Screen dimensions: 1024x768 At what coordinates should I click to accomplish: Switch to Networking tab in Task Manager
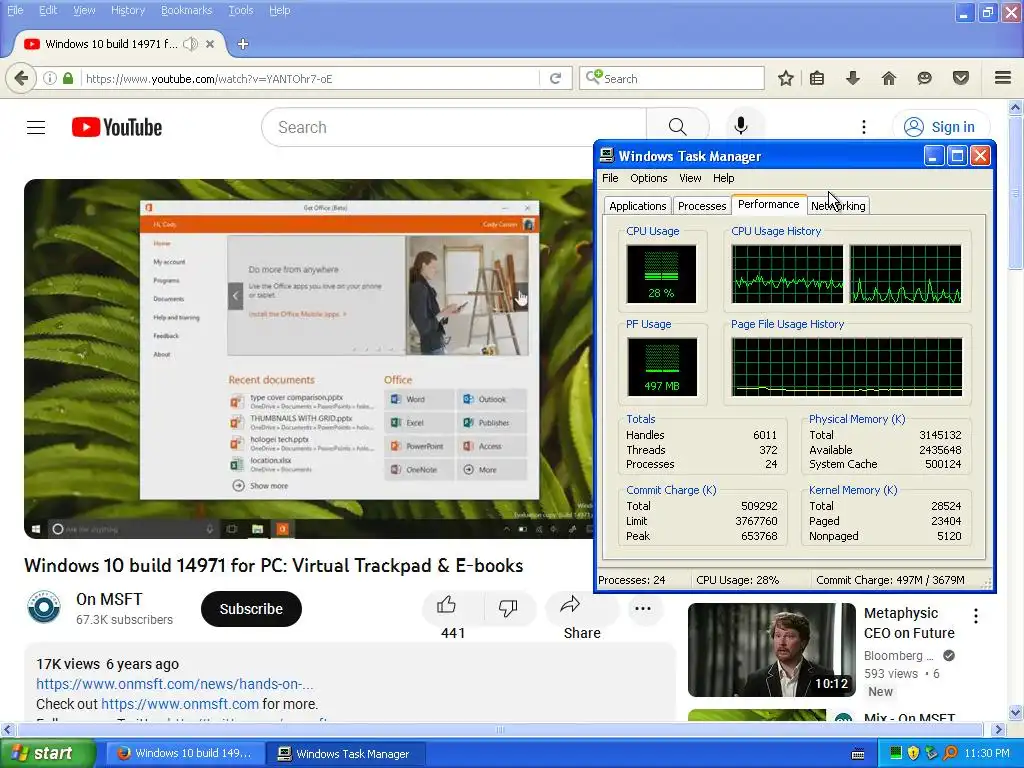[838, 206]
